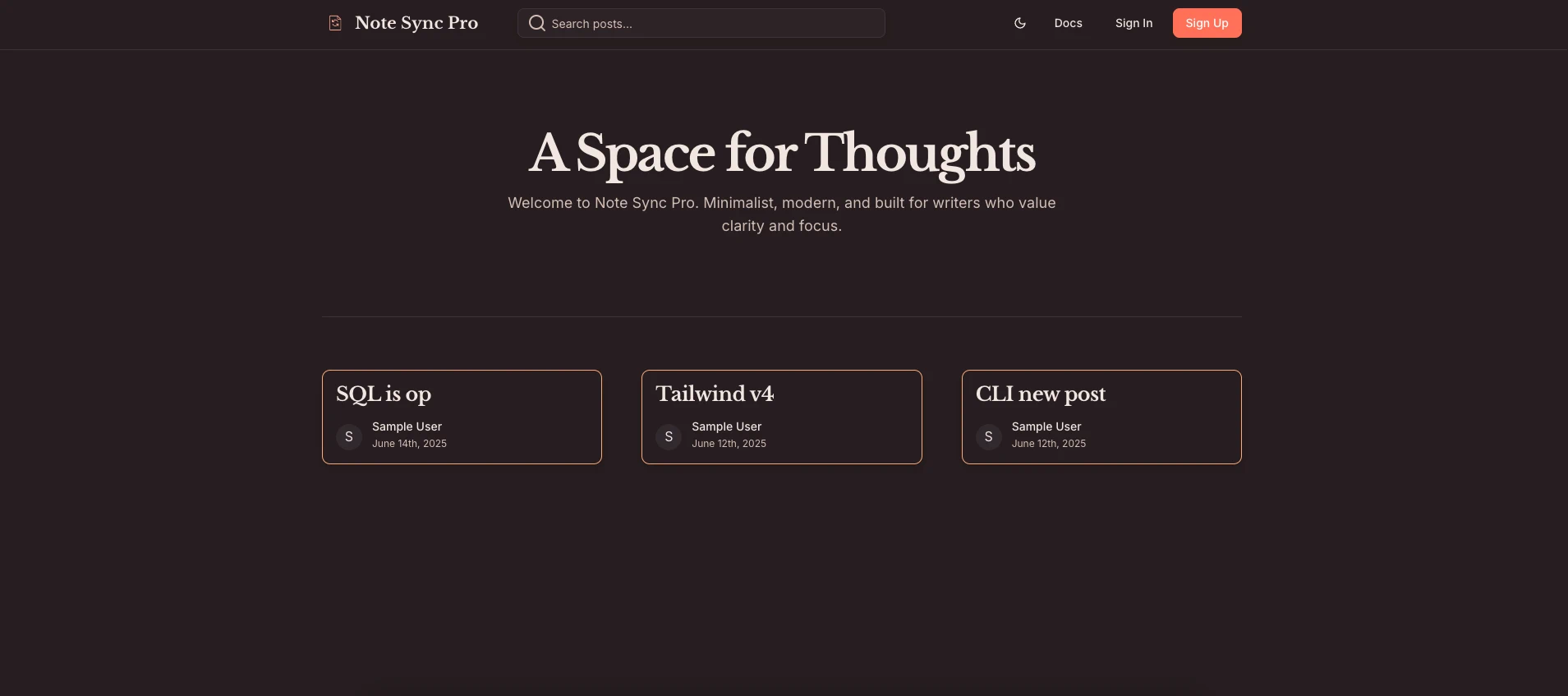Click the author avatar on SQL is op card
The height and width of the screenshot is (696, 1568).
[349, 436]
